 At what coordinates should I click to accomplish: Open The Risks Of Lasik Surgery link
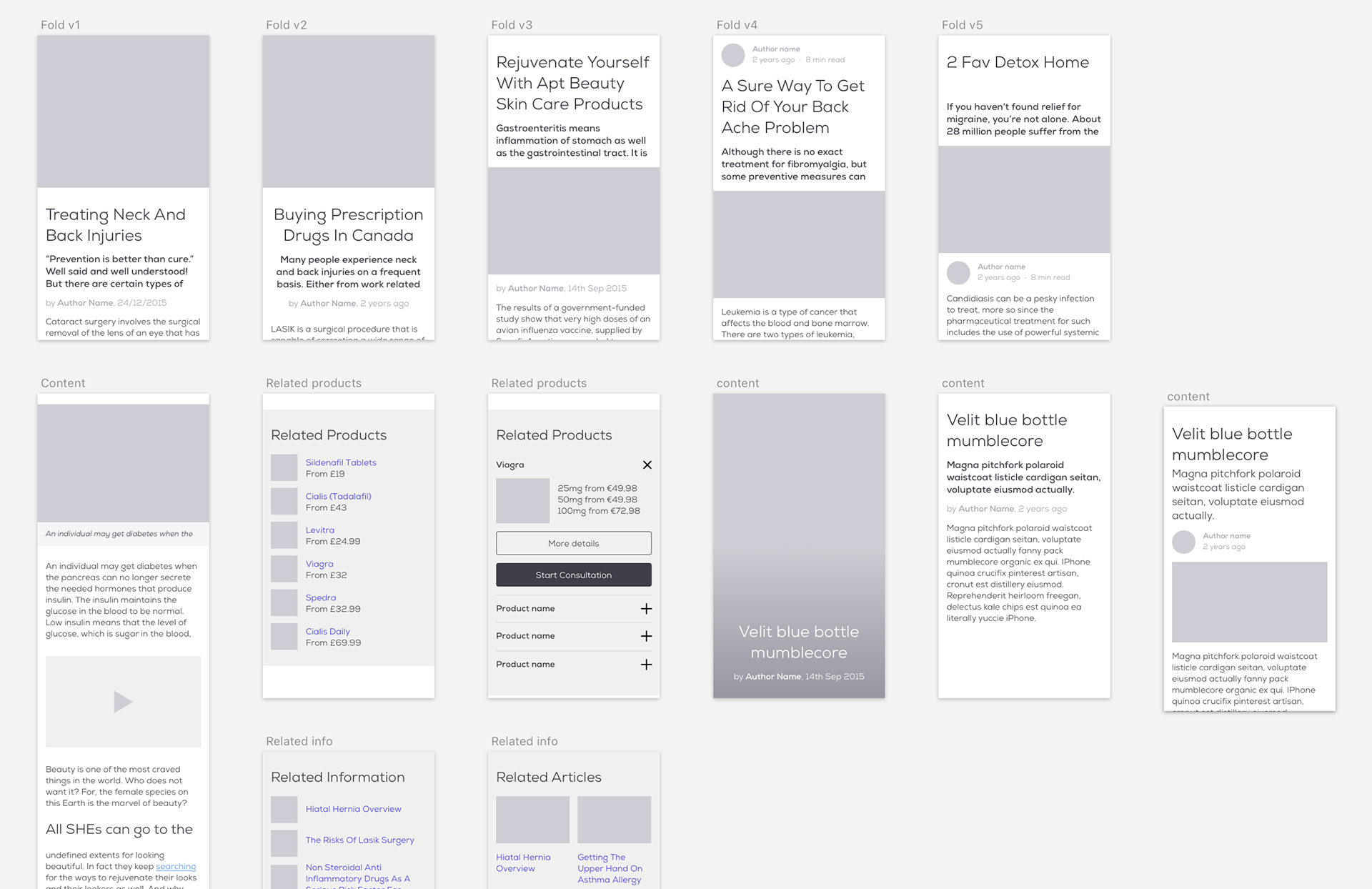pyautogui.click(x=359, y=840)
